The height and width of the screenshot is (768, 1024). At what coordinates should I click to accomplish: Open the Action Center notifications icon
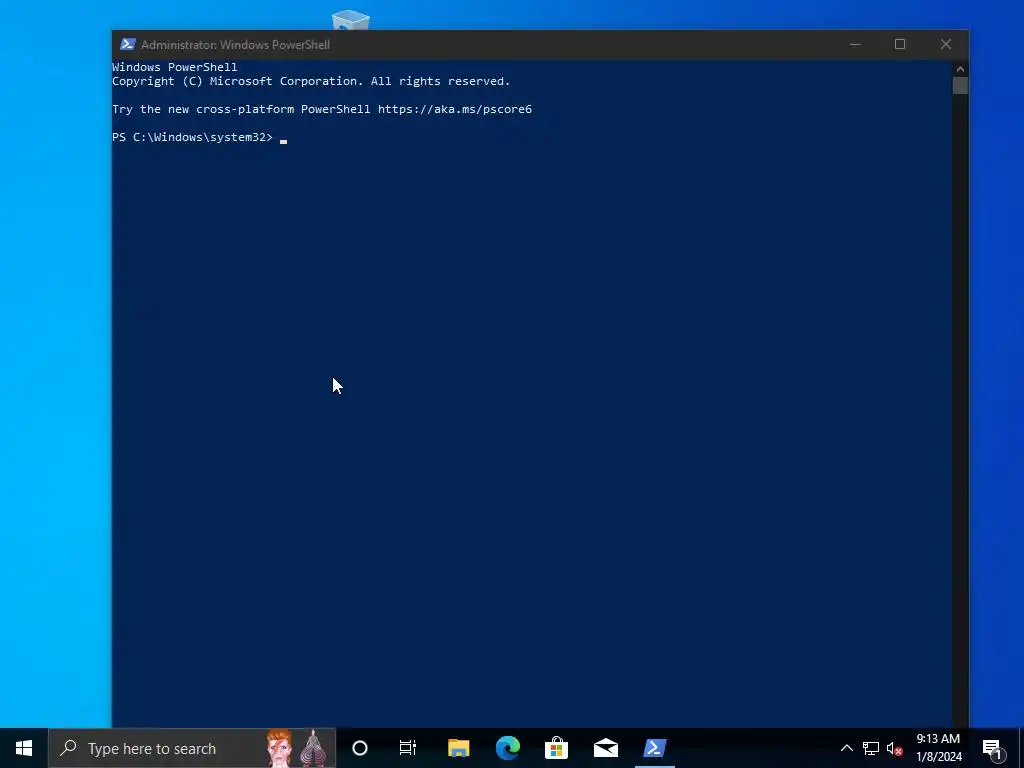pyautogui.click(x=991, y=748)
